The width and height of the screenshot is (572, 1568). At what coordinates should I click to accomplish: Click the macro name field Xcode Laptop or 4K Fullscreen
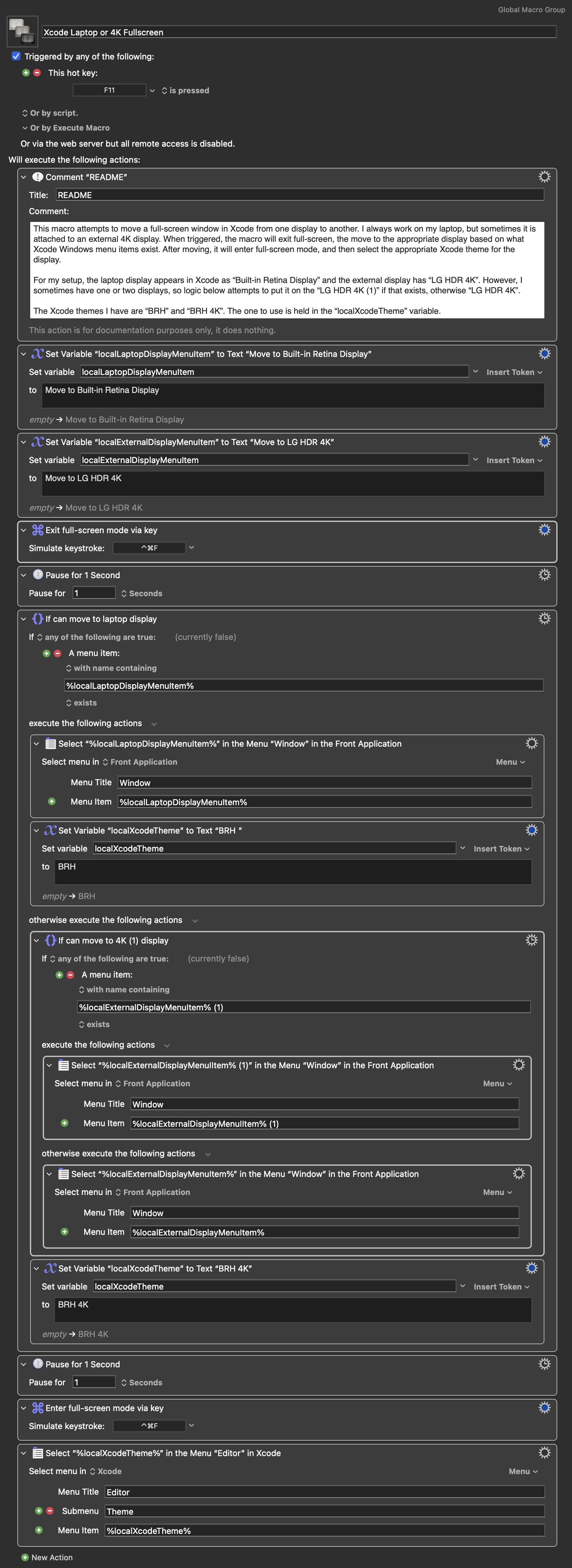[299, 32]
